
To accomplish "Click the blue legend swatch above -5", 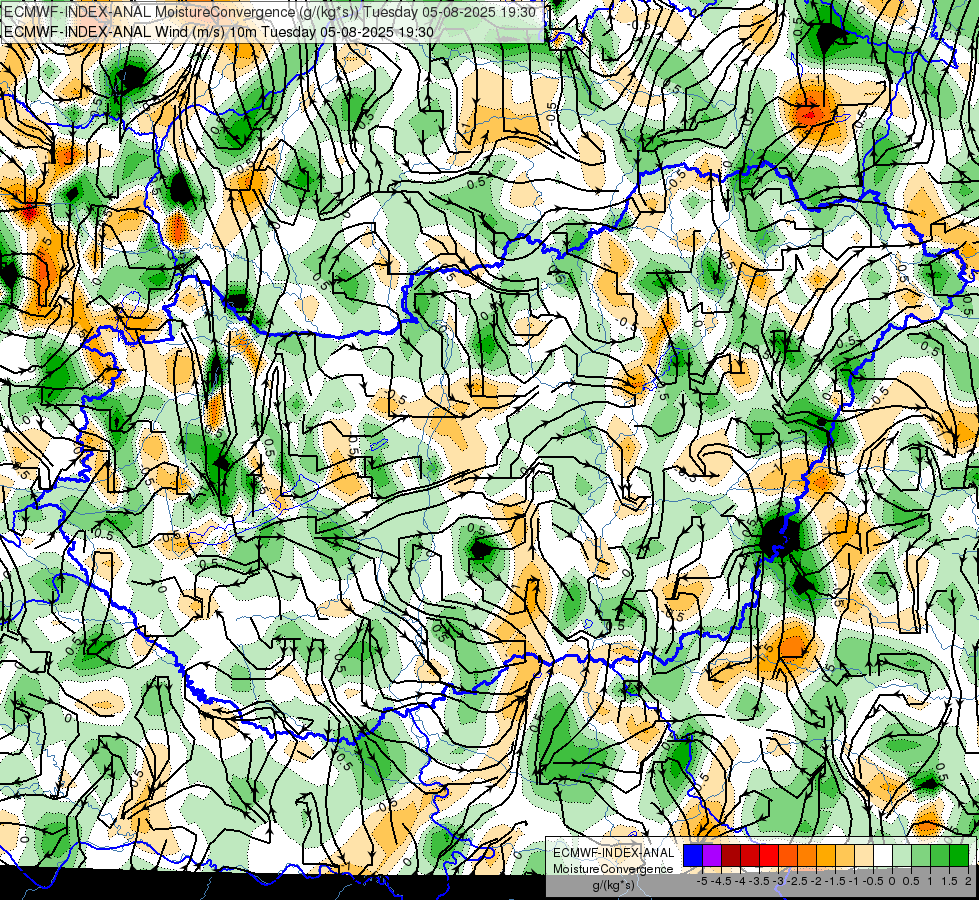I will coord(693,855).
